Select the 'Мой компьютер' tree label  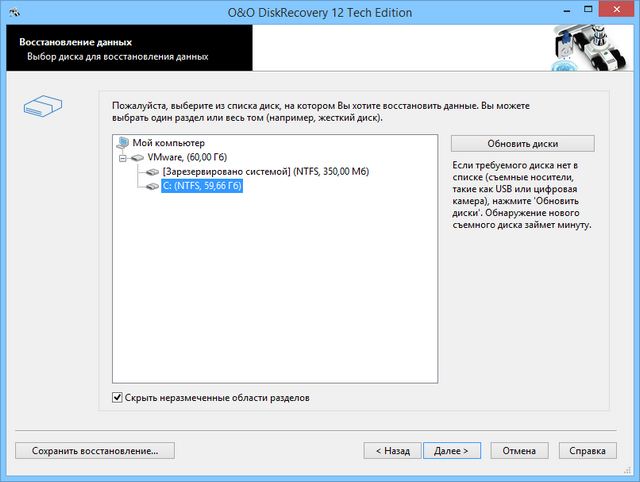(x=169, y=143)
